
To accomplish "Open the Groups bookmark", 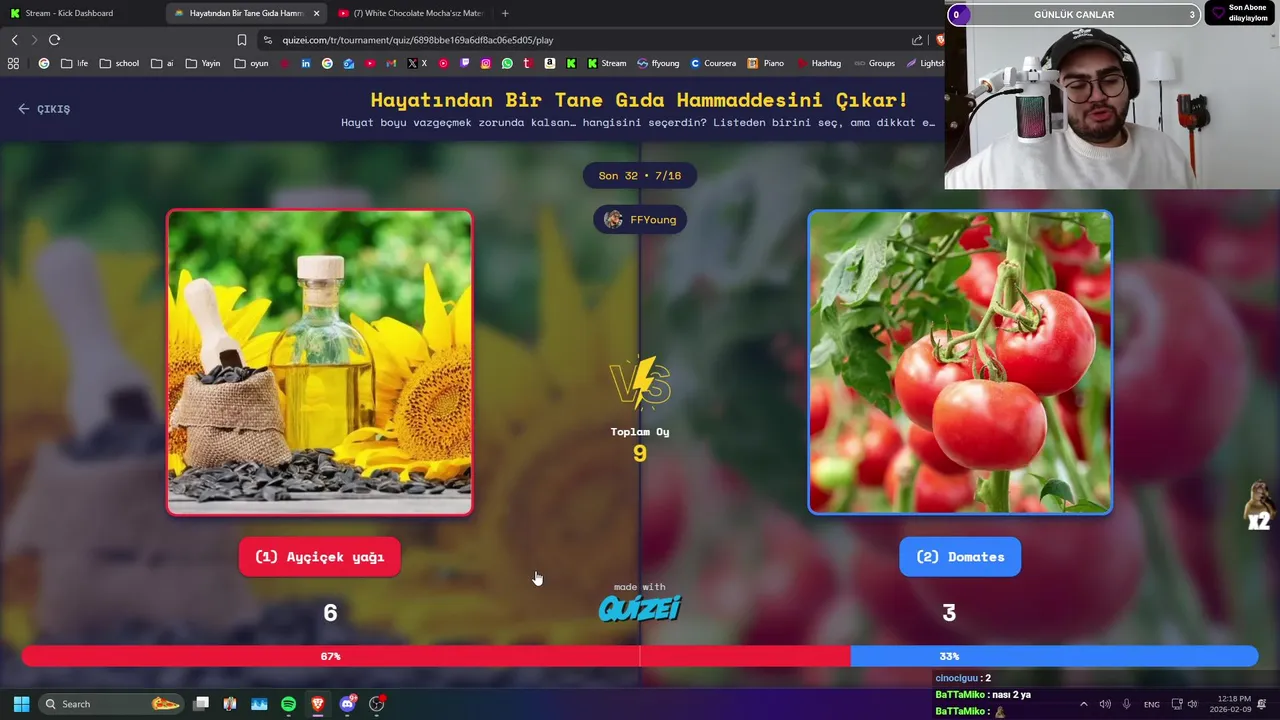I will pyautogui.click(x=874, y=63).
